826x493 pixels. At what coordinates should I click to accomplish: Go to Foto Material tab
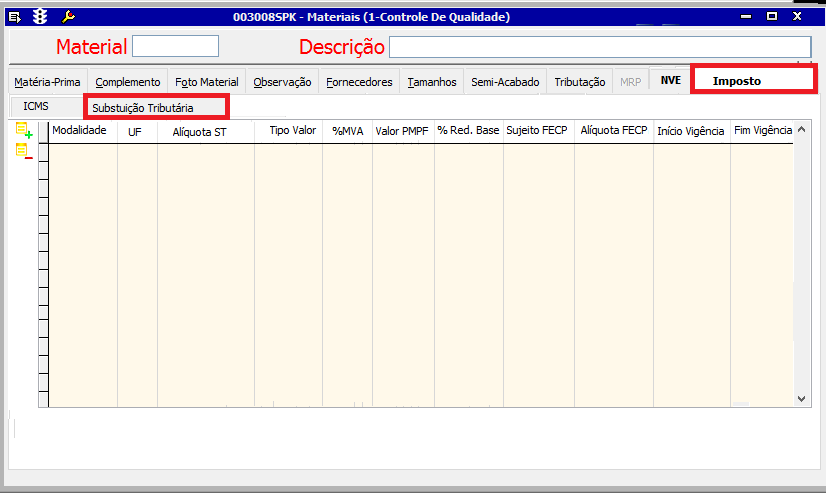click(x=207, y=82)
